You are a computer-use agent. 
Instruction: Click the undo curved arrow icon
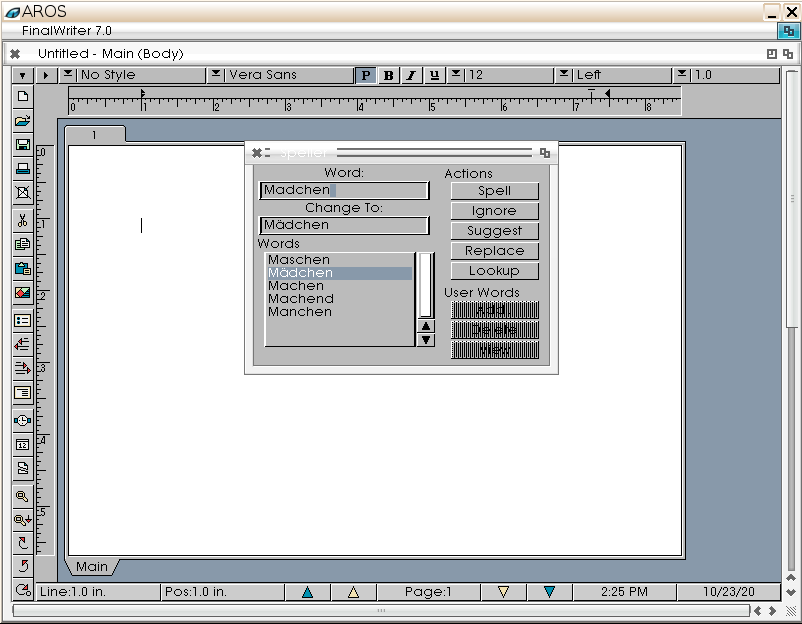(23, 566)
